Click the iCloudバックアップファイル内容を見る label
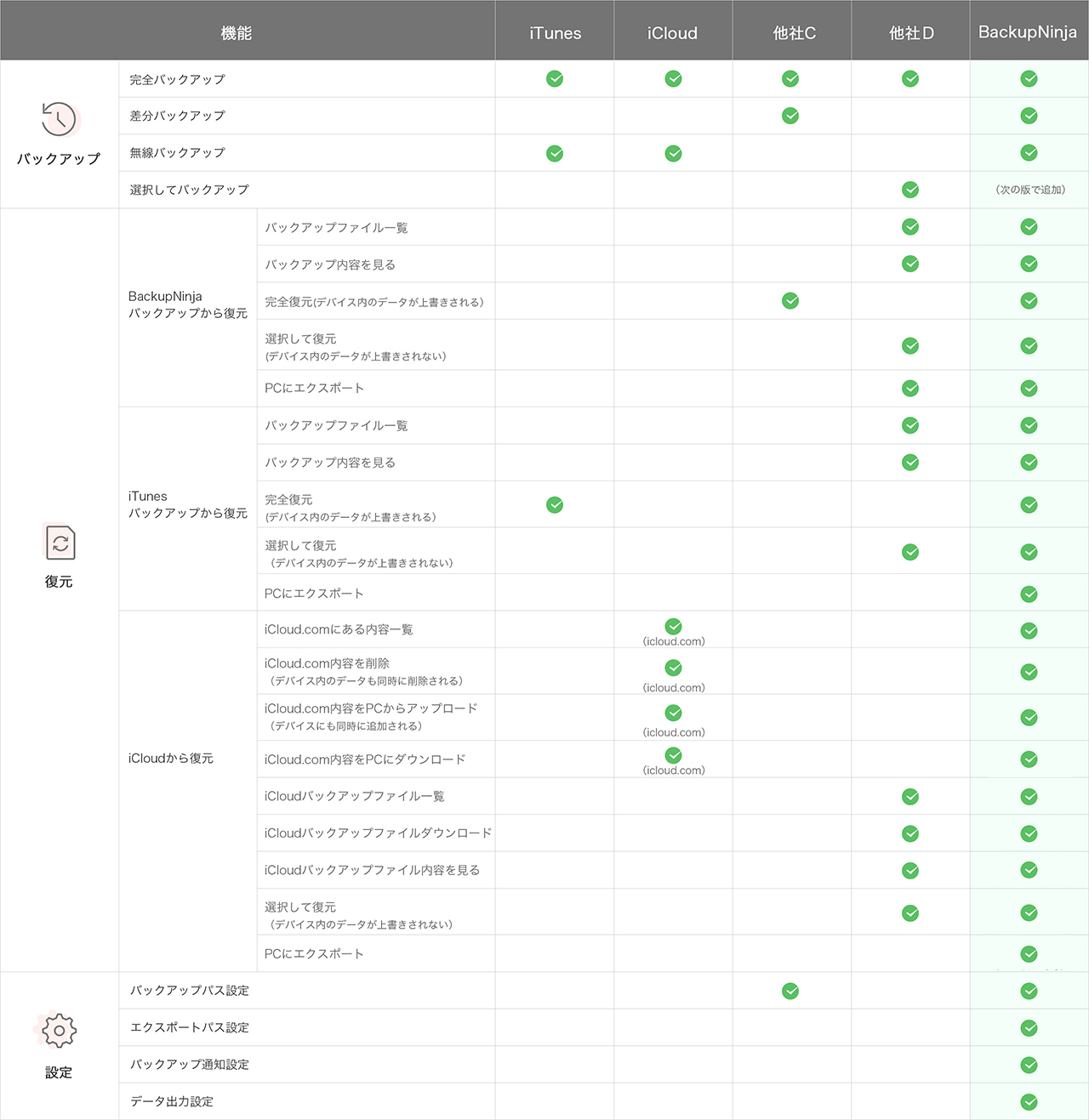This screenshot has width=1089, height=1120. click(372, 870)
